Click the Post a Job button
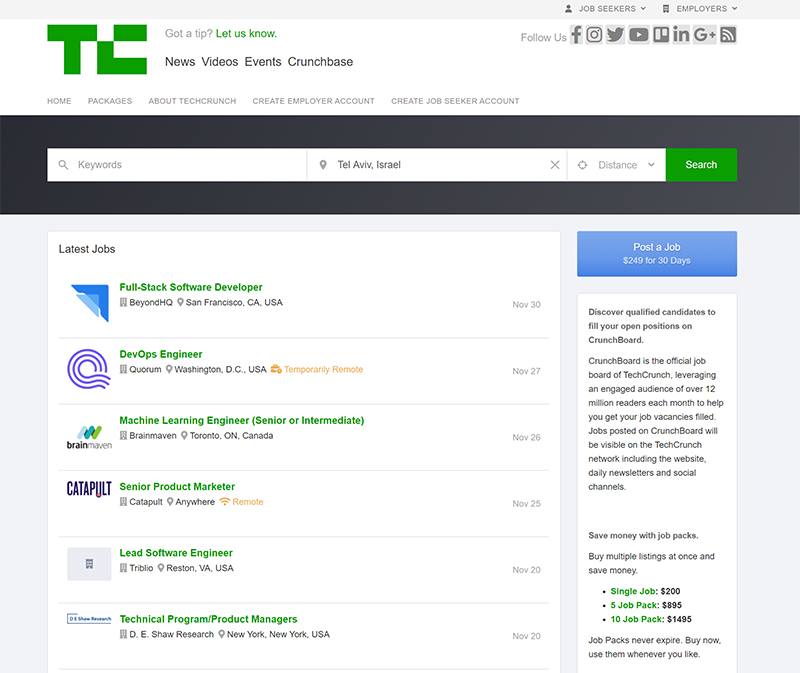Screen dimensions: 800x673 (x=657, y=254)
